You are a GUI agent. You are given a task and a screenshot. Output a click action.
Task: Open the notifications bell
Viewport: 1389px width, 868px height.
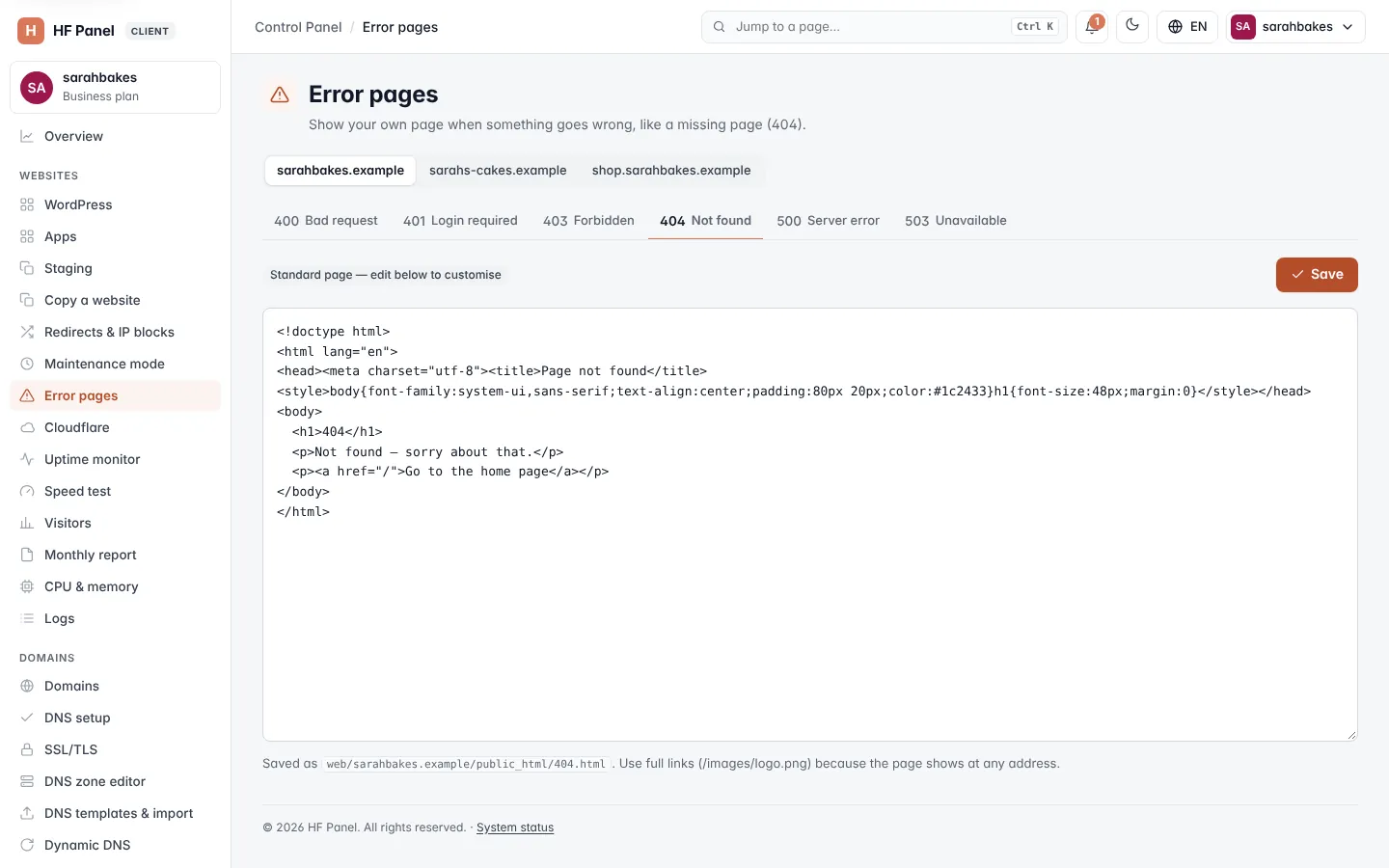pyautogui.click(x=1092, y=27)
